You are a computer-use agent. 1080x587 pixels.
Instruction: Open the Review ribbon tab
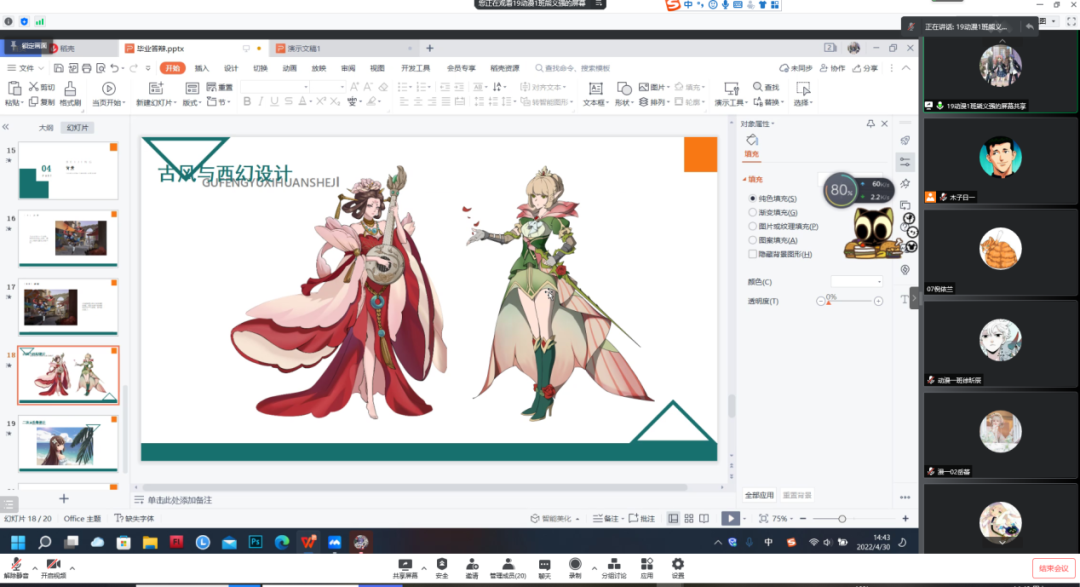pos(348,68)
